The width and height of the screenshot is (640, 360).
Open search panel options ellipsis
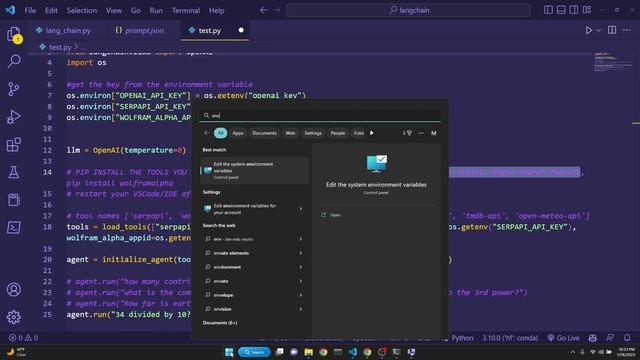pyautogui.click(x=421, y=133)
